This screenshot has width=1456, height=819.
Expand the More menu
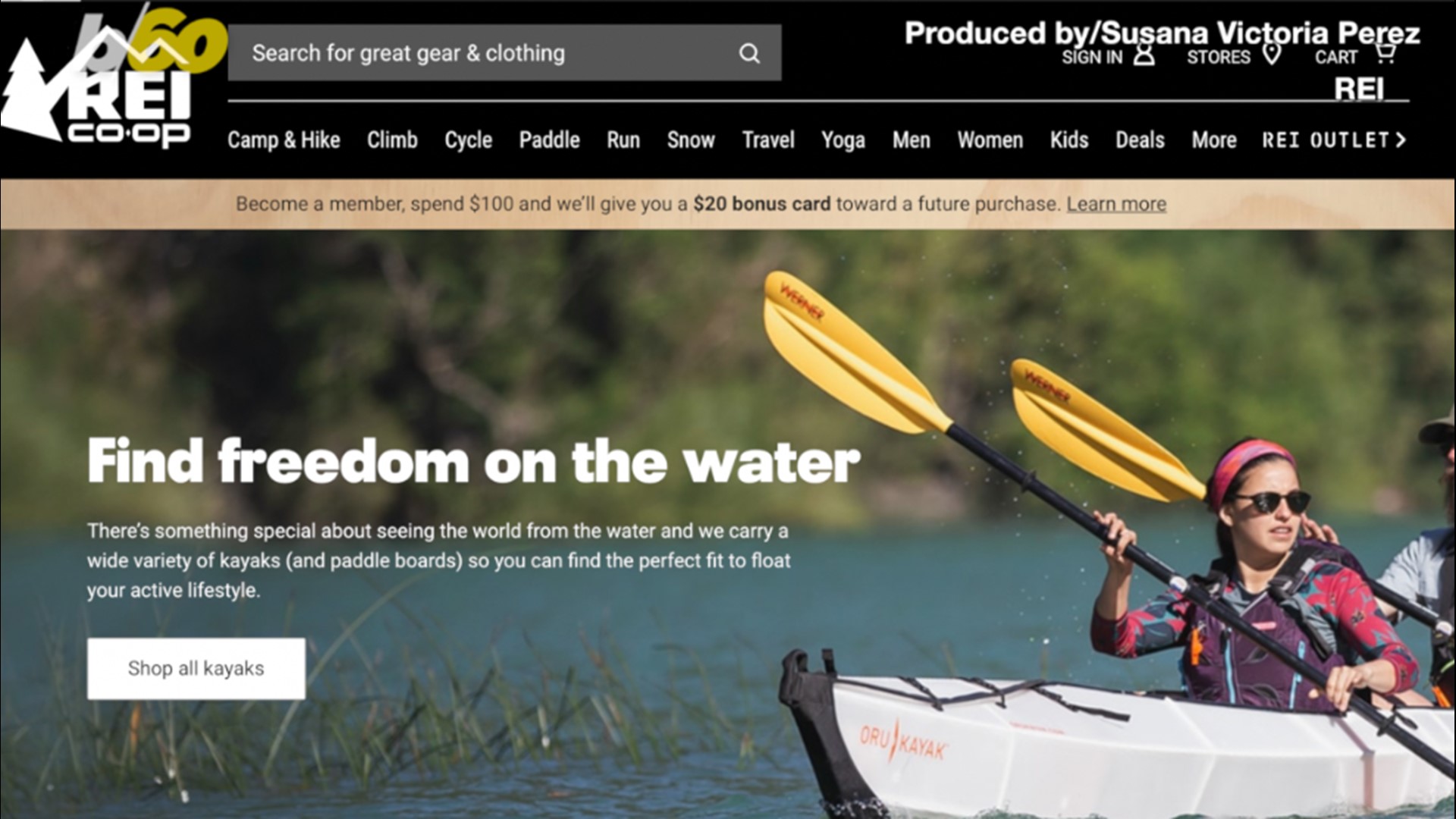click(x=1214, y=140)
